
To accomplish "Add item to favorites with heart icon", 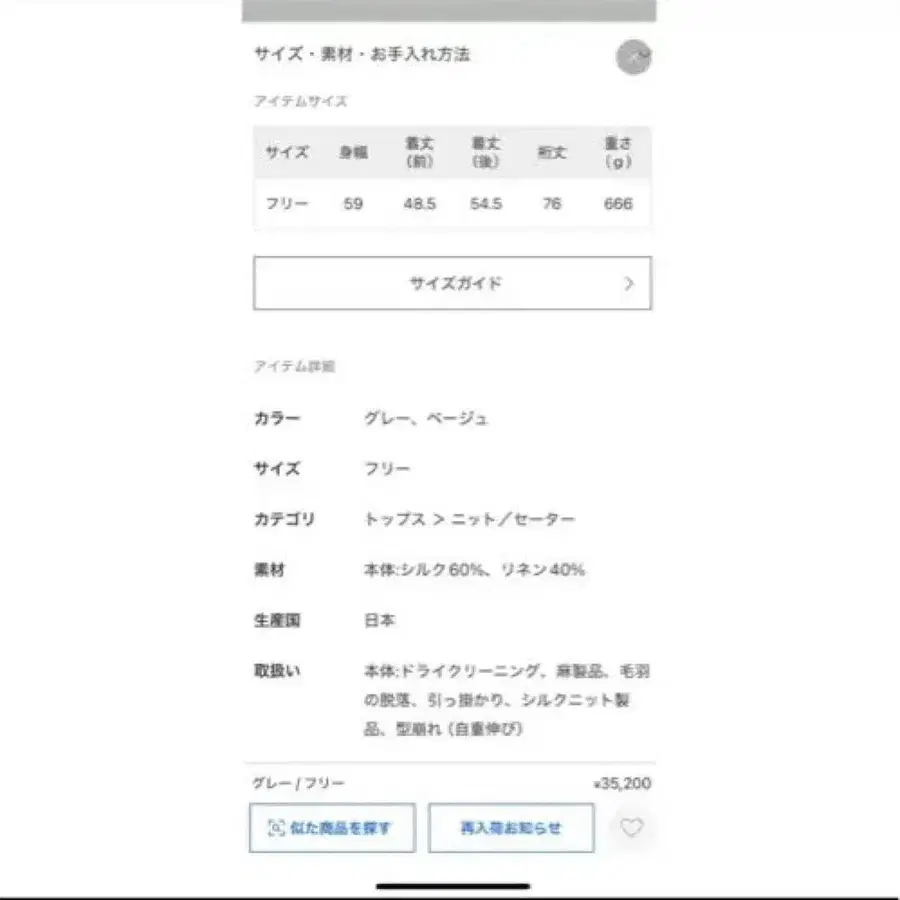I will tap(631, 827).
